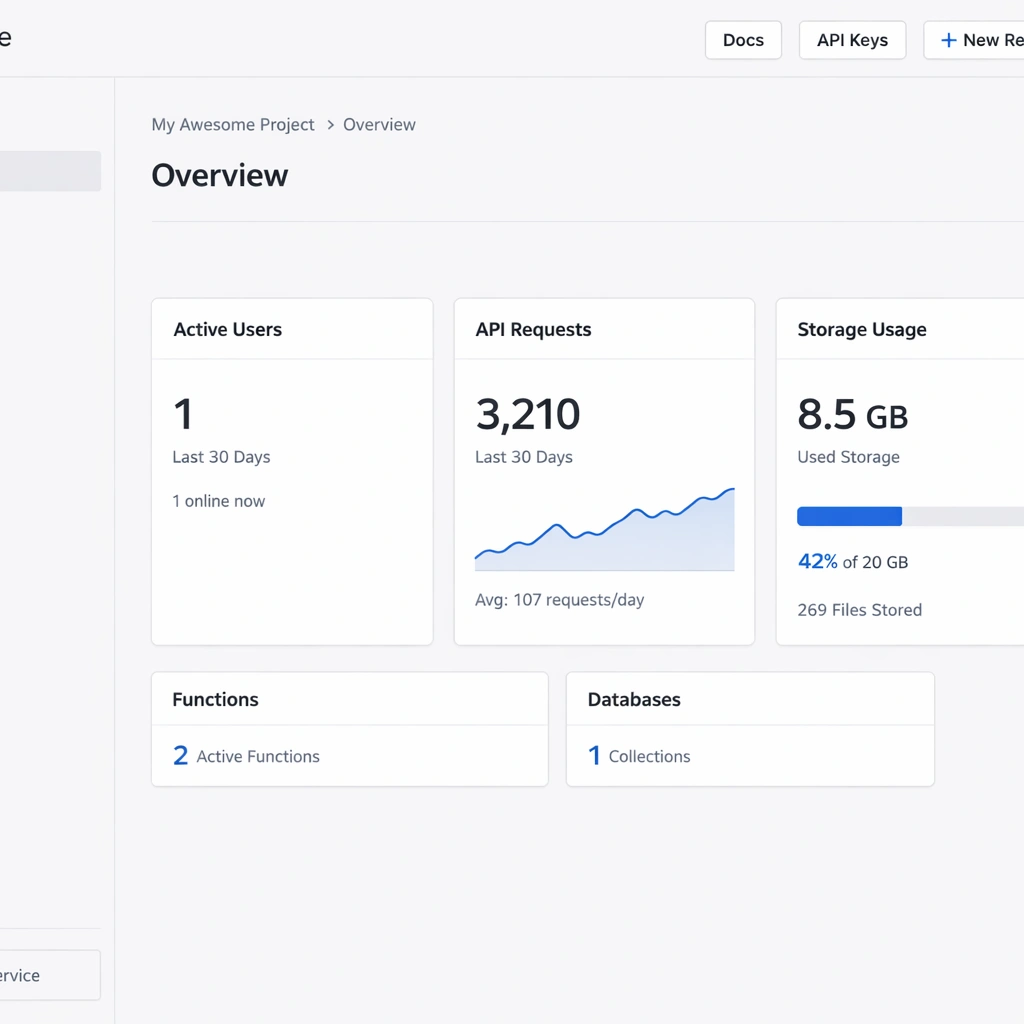View the 1 Collections link
Image resolution: width=1024 pixels, height=1024 pixels.
point(639,756)
